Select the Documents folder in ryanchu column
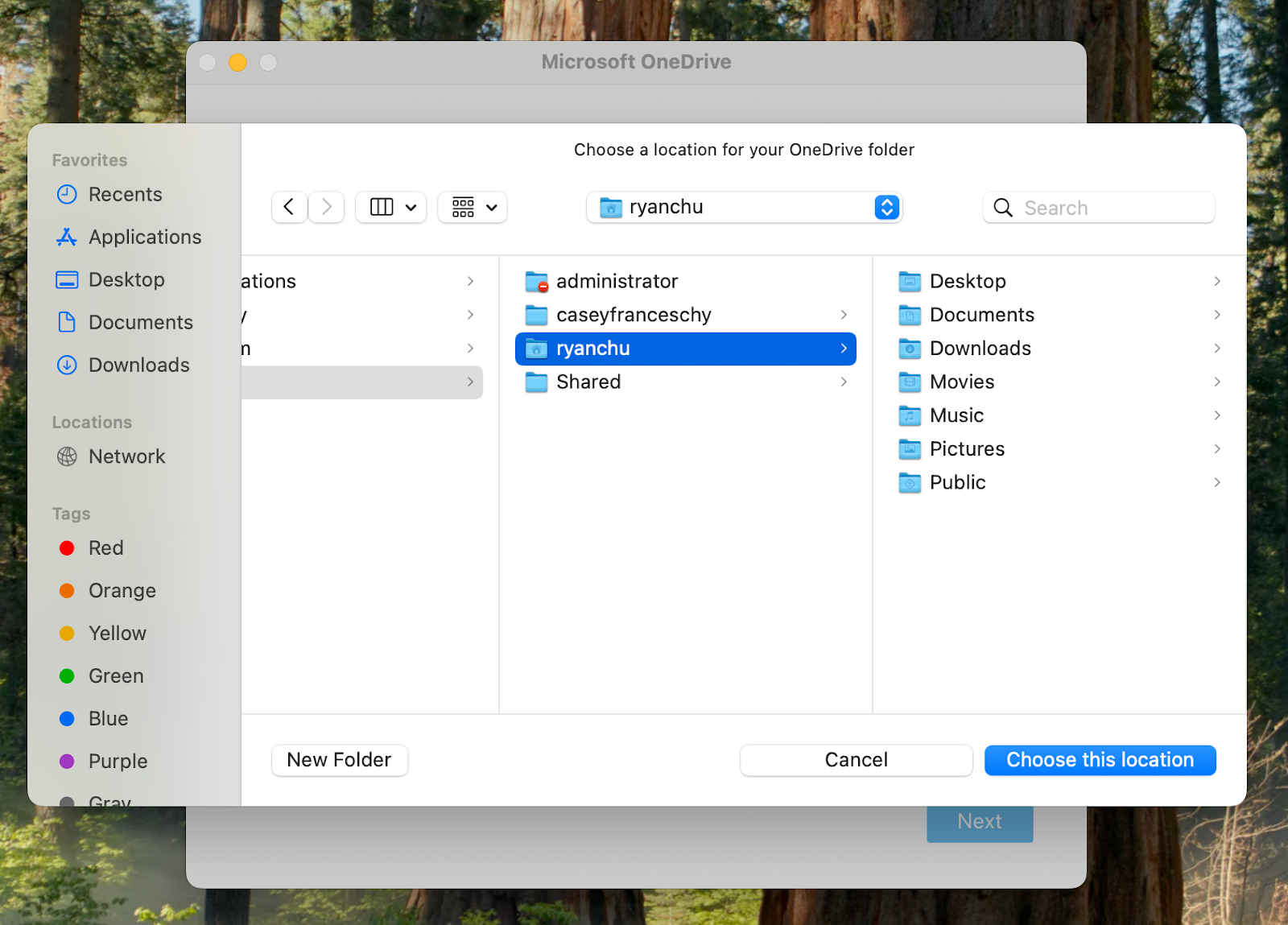Screen dimensions: 1288x925 click(1060, 315)
